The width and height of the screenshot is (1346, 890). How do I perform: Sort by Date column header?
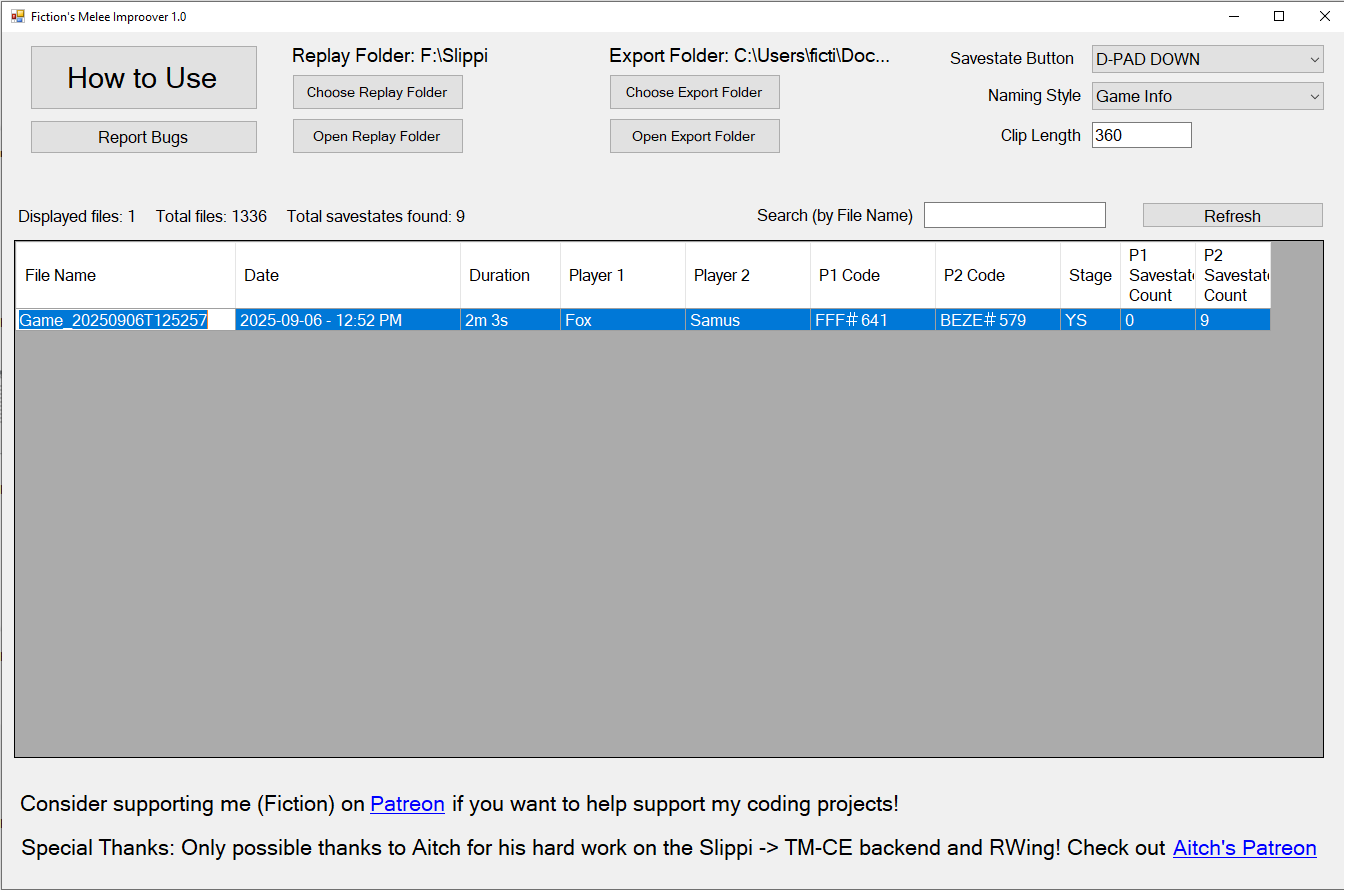(x=348, y=275)
